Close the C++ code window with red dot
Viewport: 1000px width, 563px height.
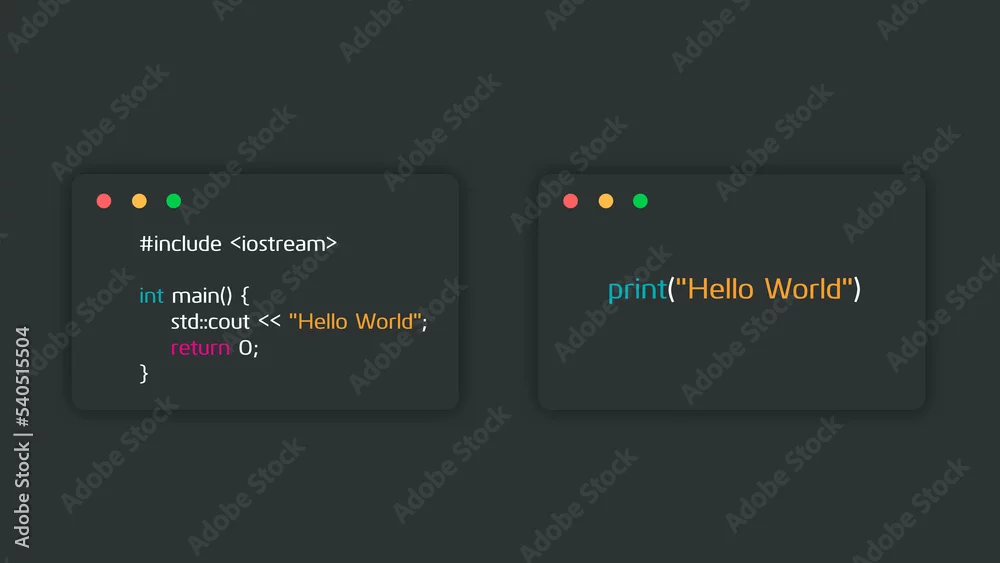click(104, 201)
